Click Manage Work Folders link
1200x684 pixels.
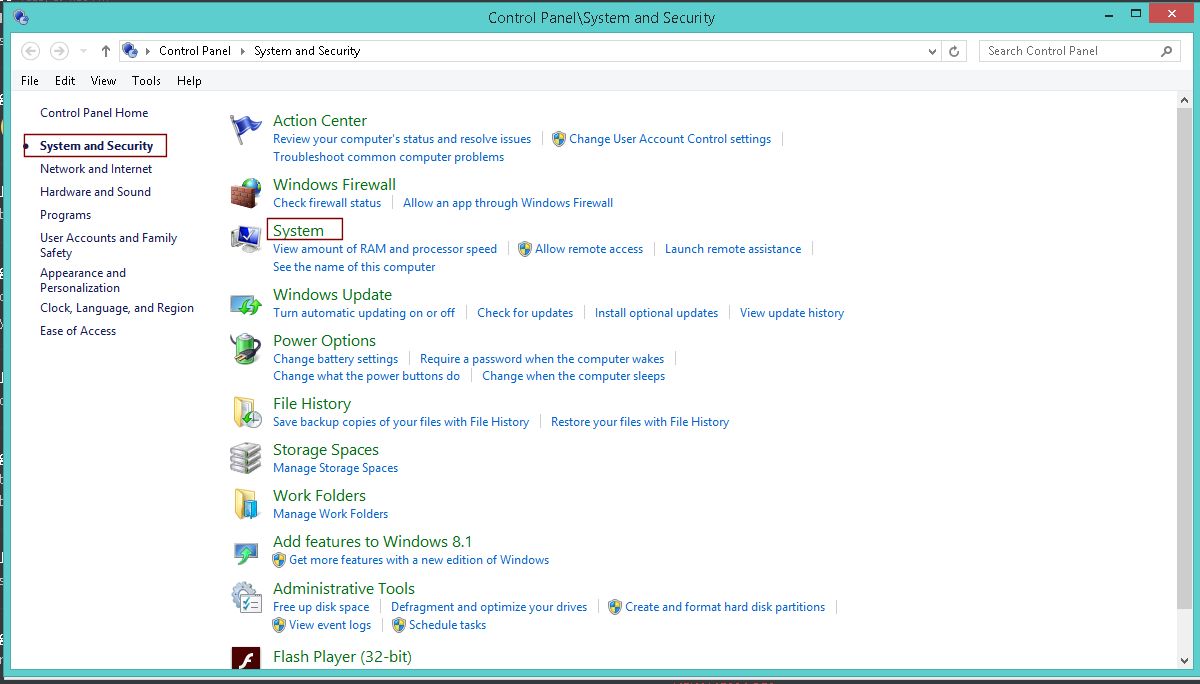point(331,514)
